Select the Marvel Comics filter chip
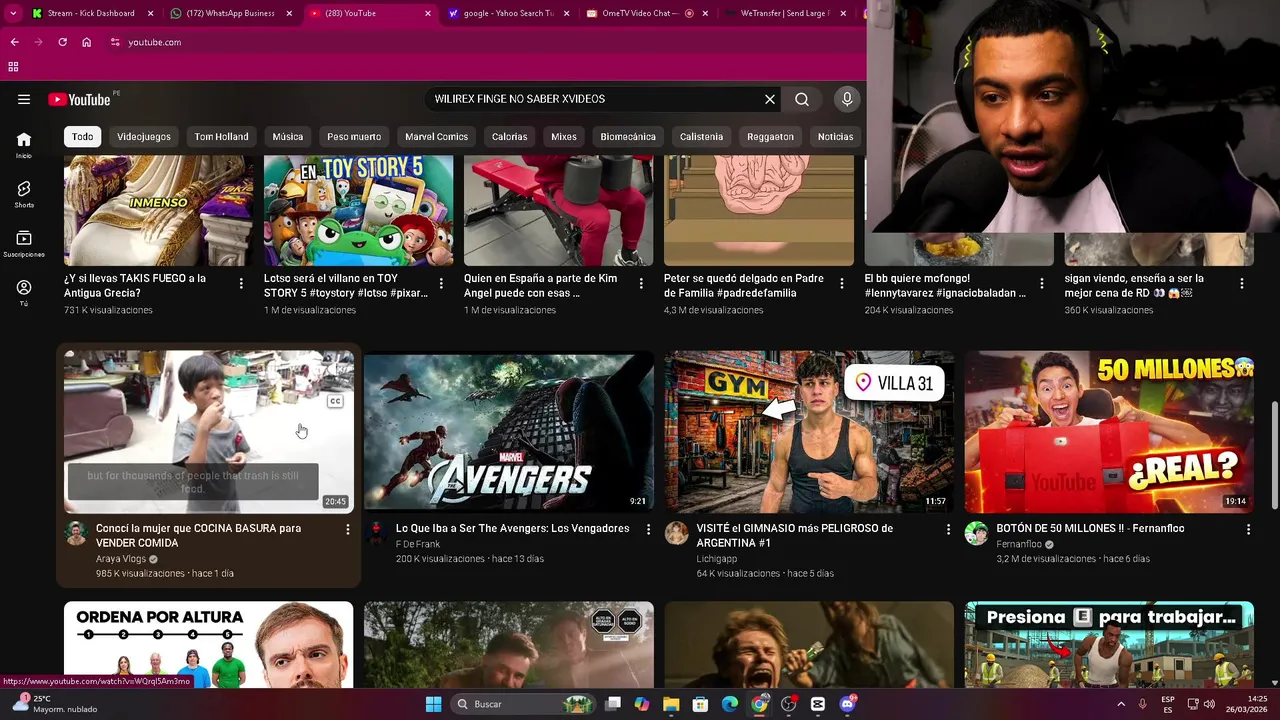The width and height of the screenshot is (1280, 720). 437,137
